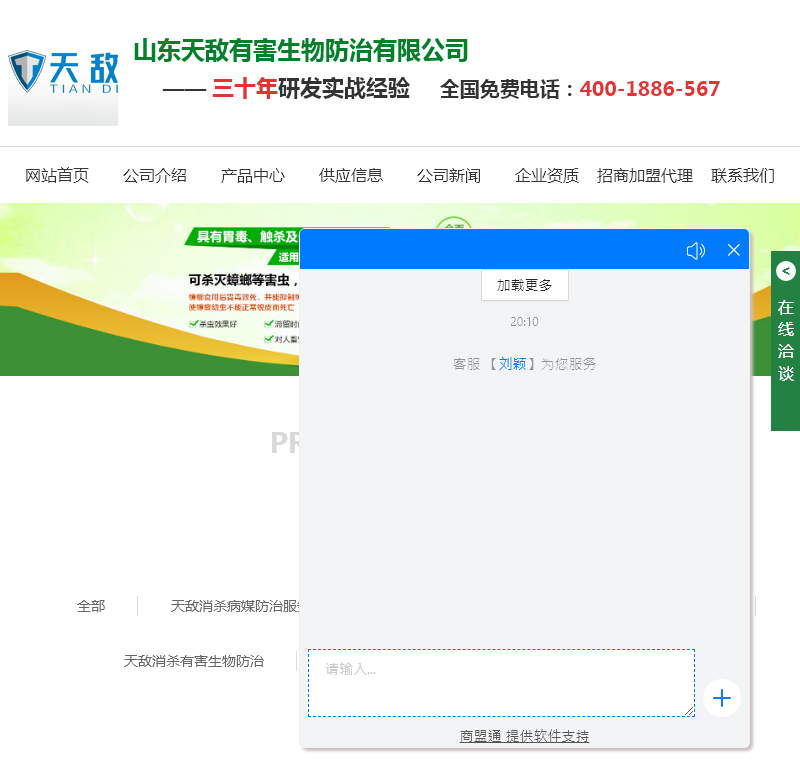Focus the 请输入 chat input box
Image resolution: width=800 pixels, height=768 pixels.
click(501, 683)
